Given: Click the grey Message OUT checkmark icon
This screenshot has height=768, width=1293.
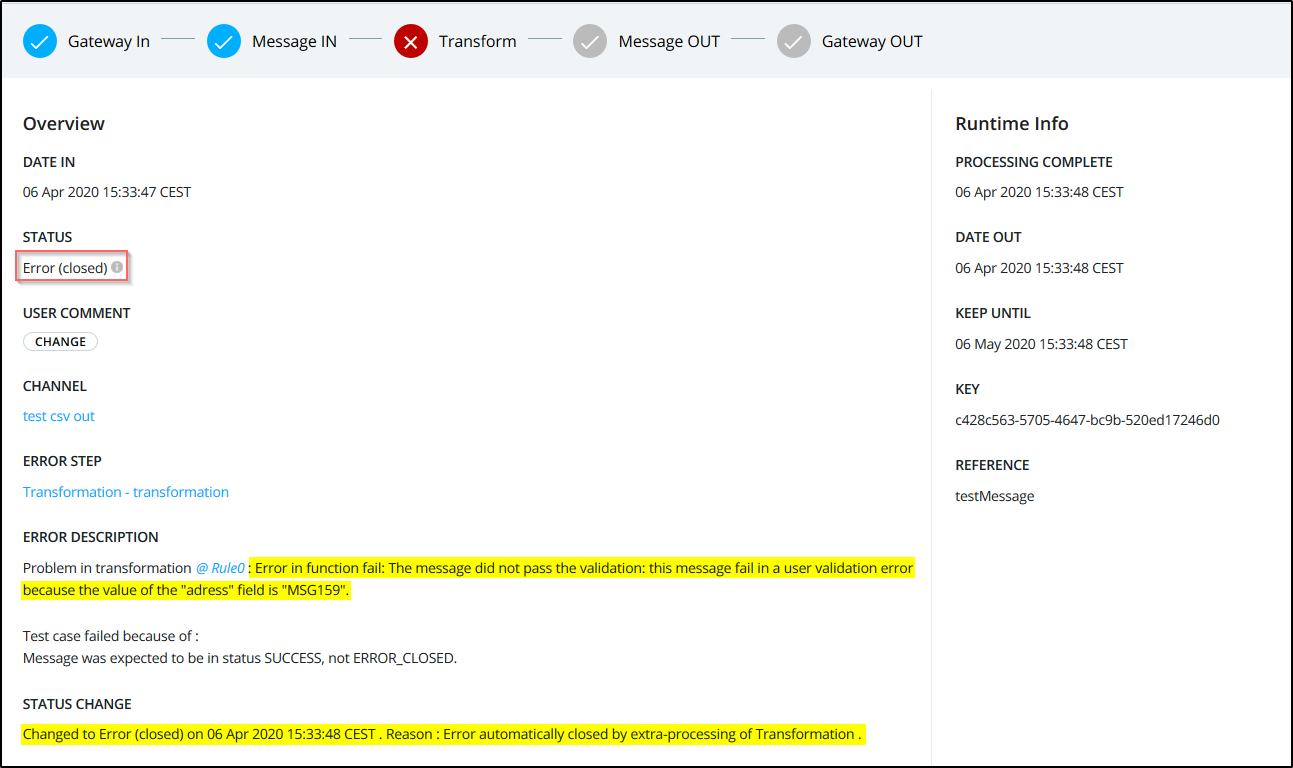Looking at the screenshot, I should [x=590, y=42].
